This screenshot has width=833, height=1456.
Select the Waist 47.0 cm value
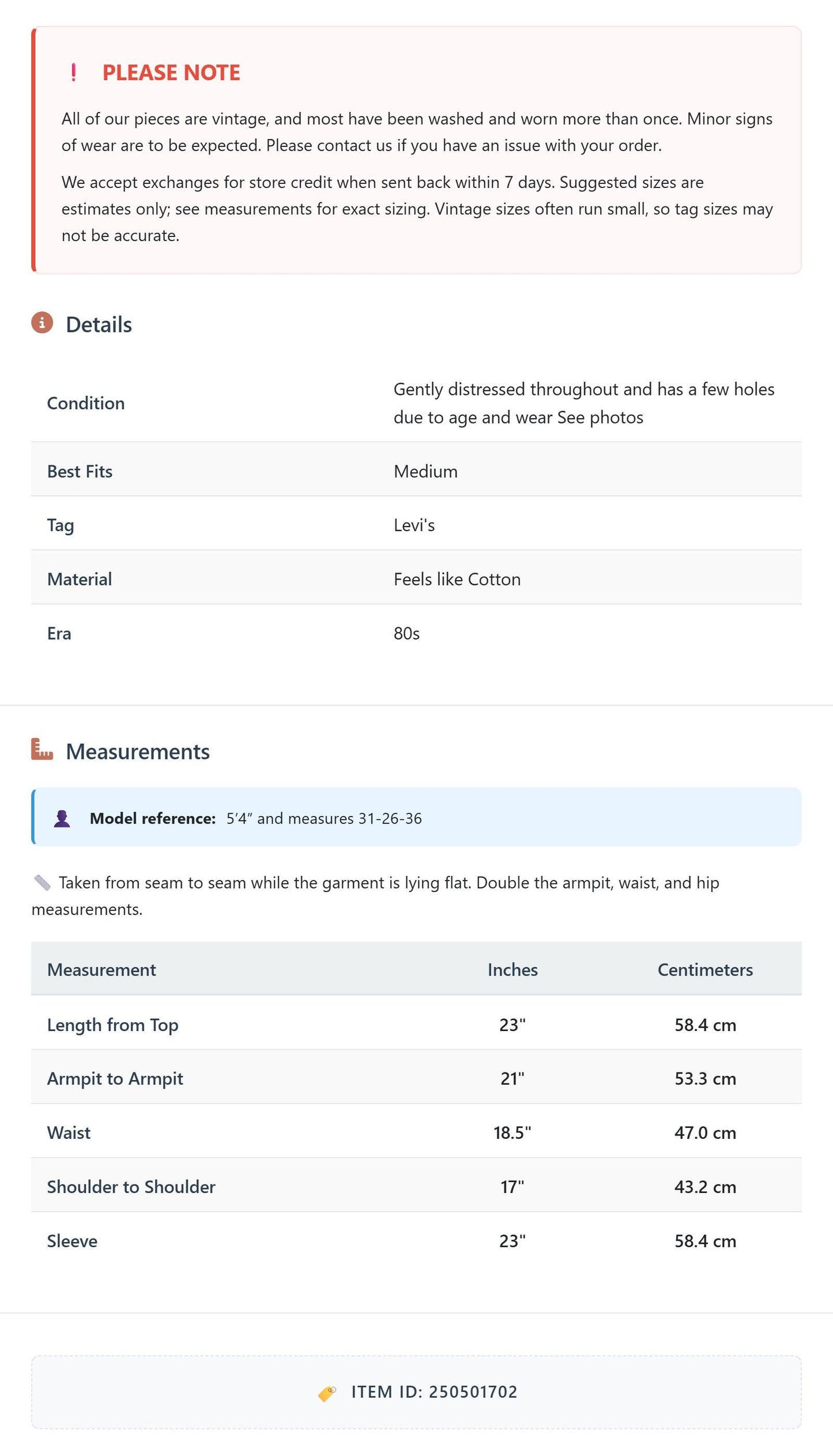(x=705, y=1133)
